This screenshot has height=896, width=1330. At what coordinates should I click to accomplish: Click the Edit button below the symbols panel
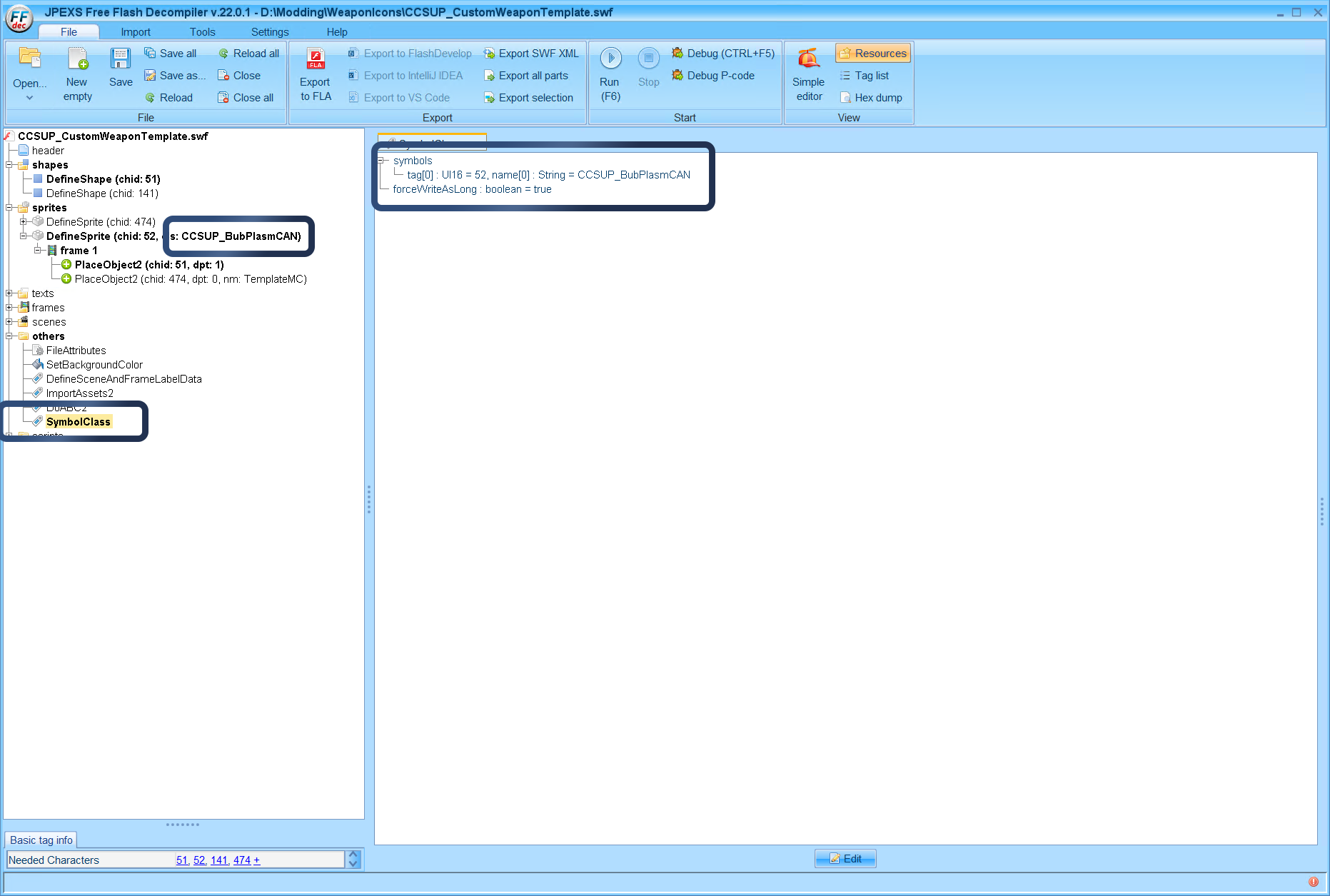[x=845, y=858]
